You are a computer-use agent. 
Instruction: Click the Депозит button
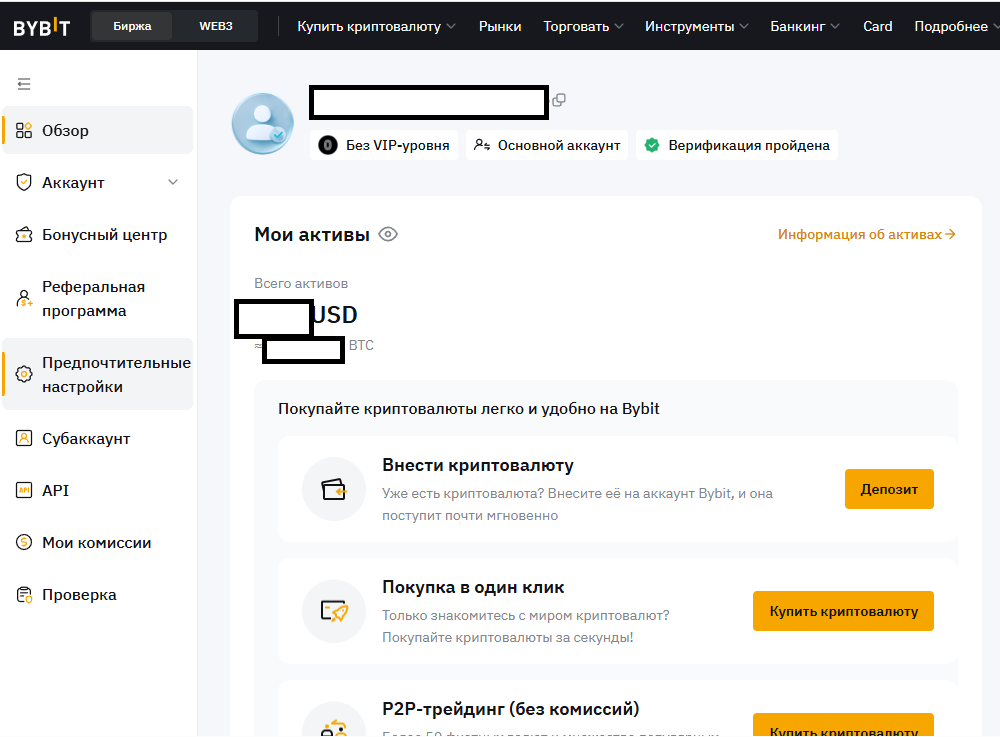[889, 489]
